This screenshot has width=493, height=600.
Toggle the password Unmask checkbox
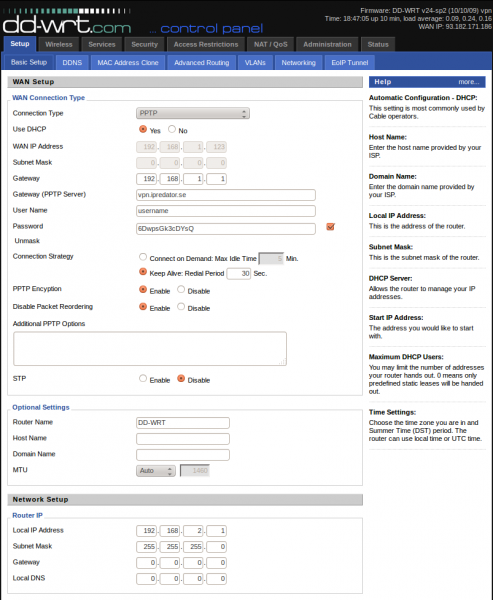[330, 227]
